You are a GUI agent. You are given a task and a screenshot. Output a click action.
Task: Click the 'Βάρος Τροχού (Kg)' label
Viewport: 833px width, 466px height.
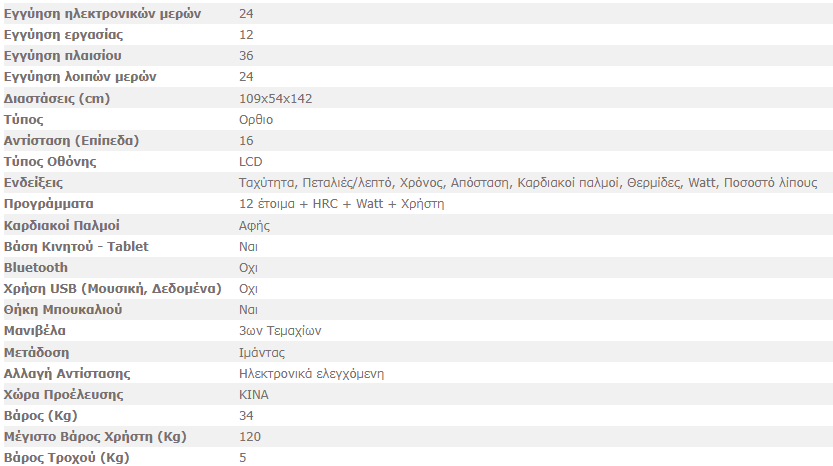tap(66, 457)
